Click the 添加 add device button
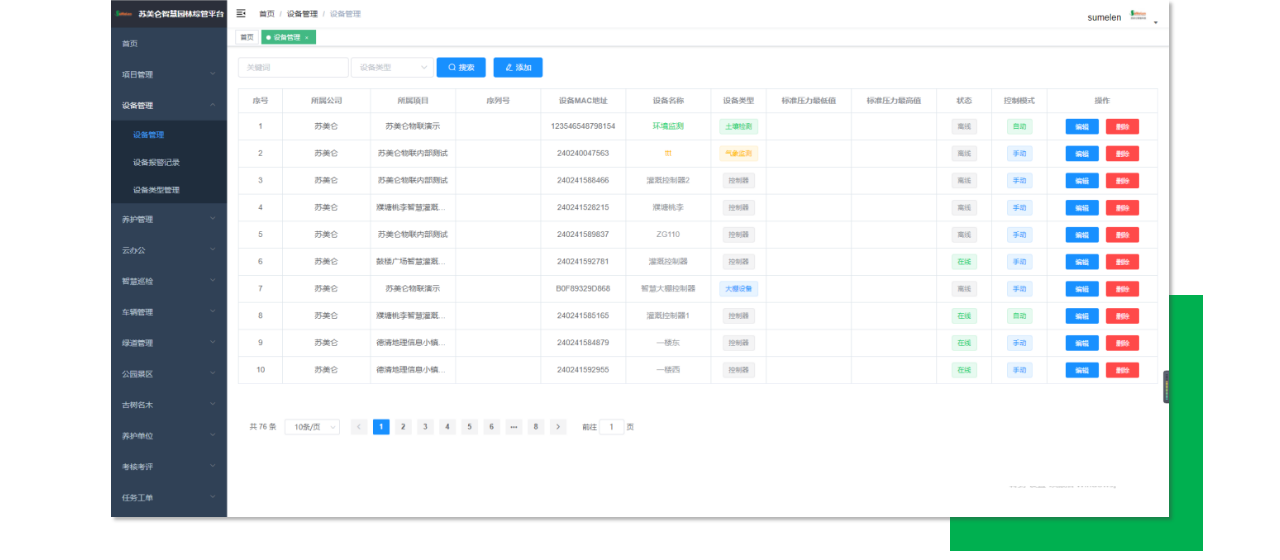The width and height of the screenshot is (1280, 560). [518, 67]
